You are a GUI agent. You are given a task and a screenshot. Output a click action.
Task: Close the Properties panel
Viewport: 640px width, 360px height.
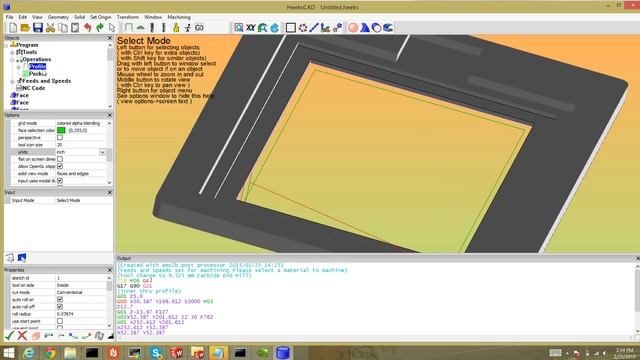[109, 270]
